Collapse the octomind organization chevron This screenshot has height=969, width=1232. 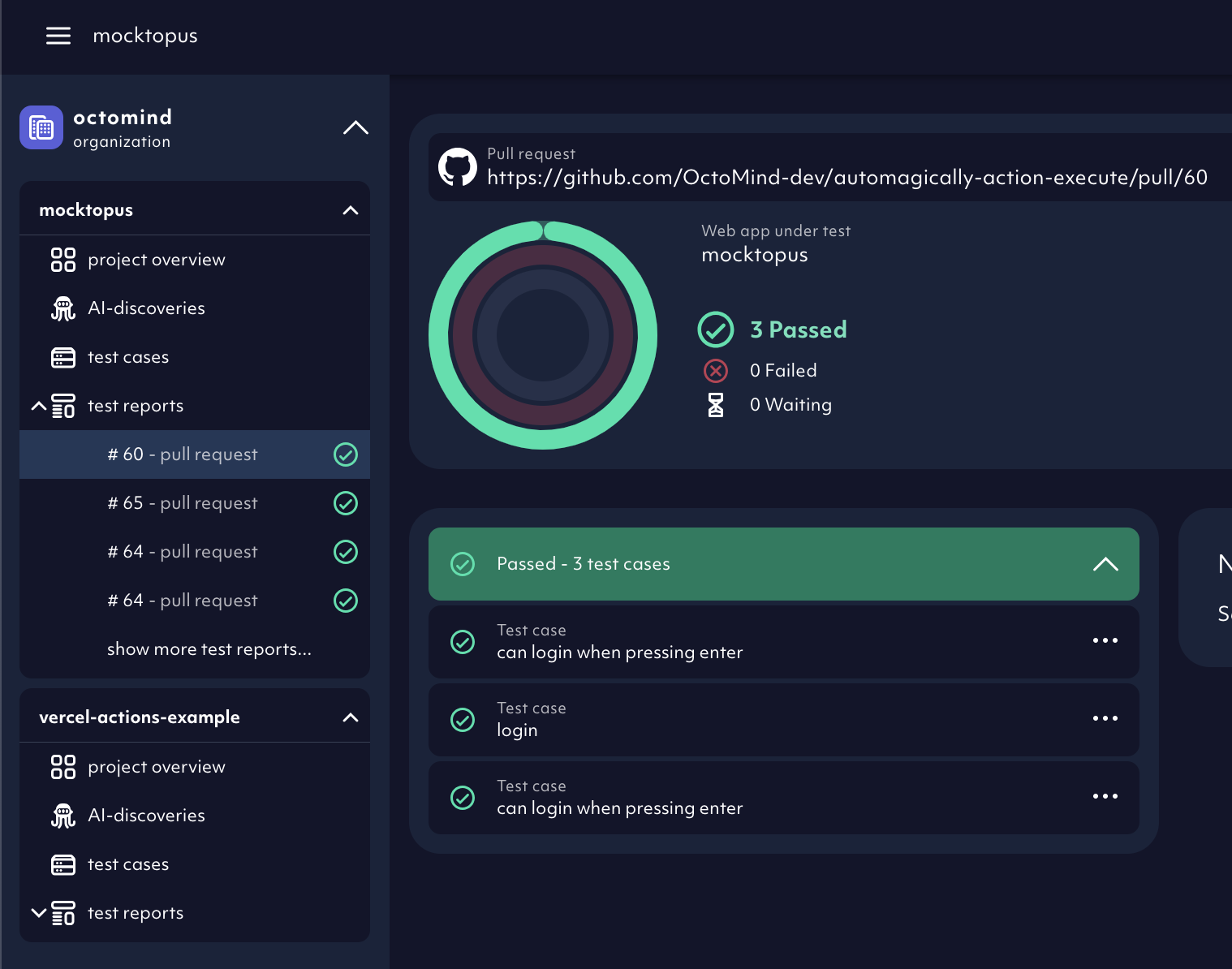tap(355, 127)
